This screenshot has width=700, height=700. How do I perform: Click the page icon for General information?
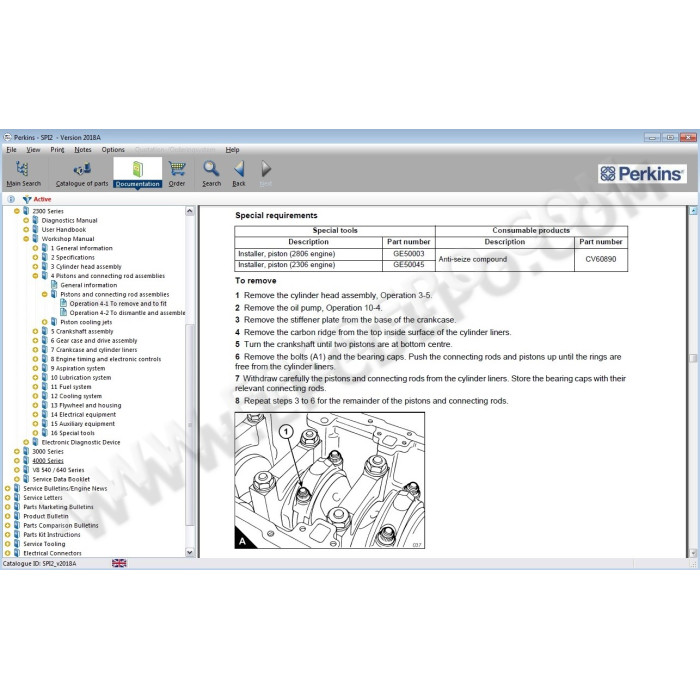[x=54, y=285]
